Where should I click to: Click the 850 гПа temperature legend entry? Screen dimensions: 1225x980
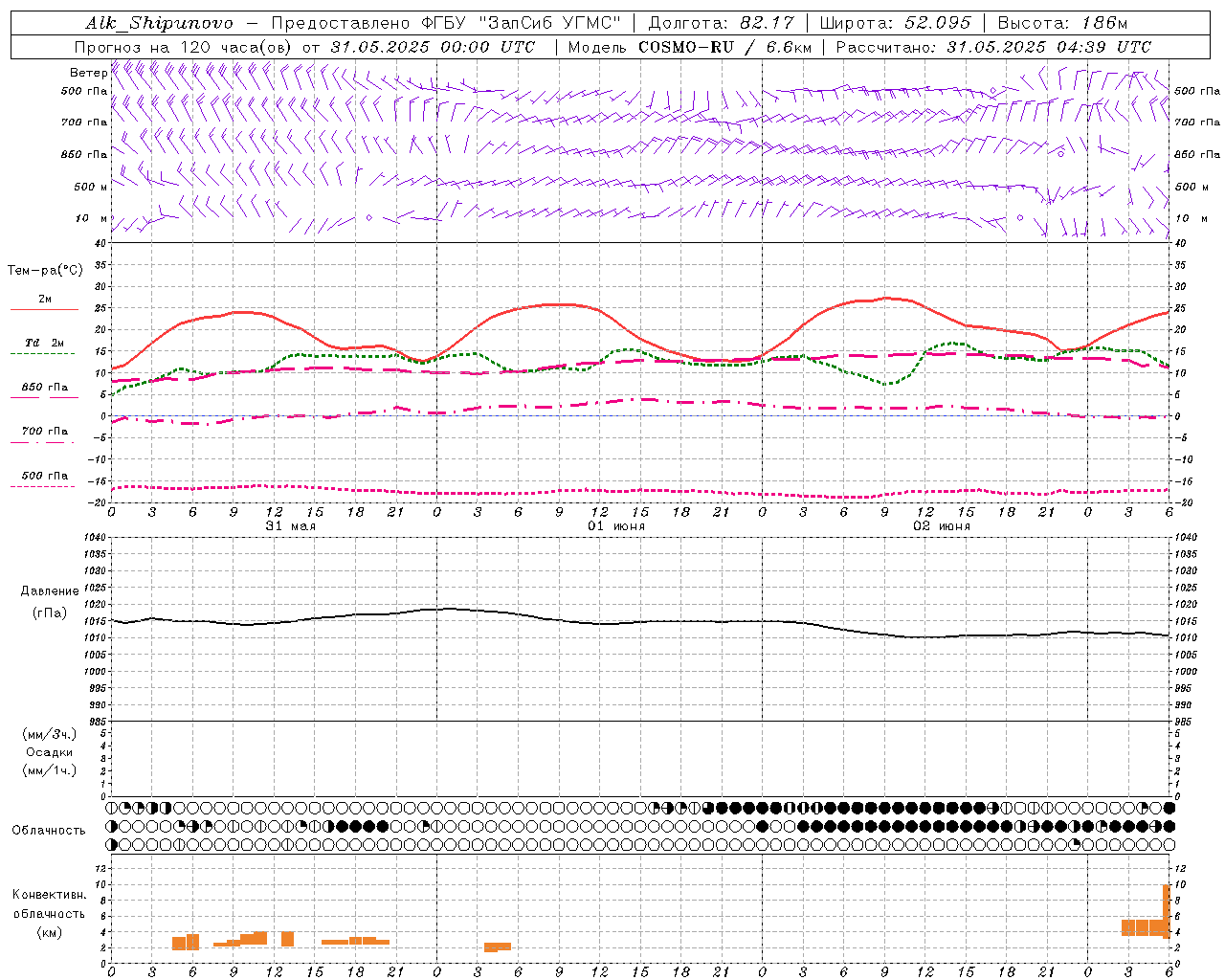(44, 388)
